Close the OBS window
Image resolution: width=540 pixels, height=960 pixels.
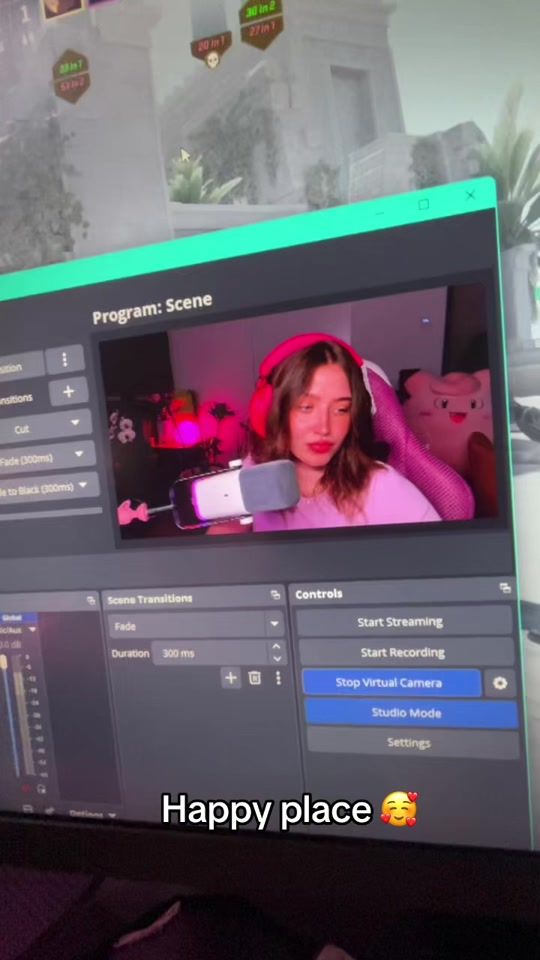[470, 195]
